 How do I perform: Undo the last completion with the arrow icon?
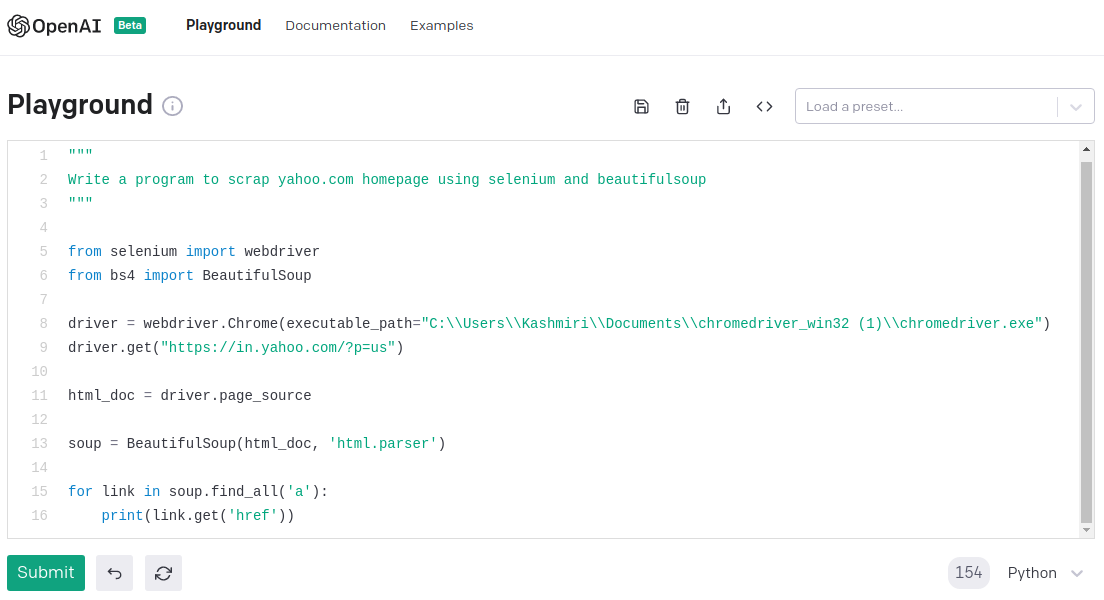click(114, 573)
